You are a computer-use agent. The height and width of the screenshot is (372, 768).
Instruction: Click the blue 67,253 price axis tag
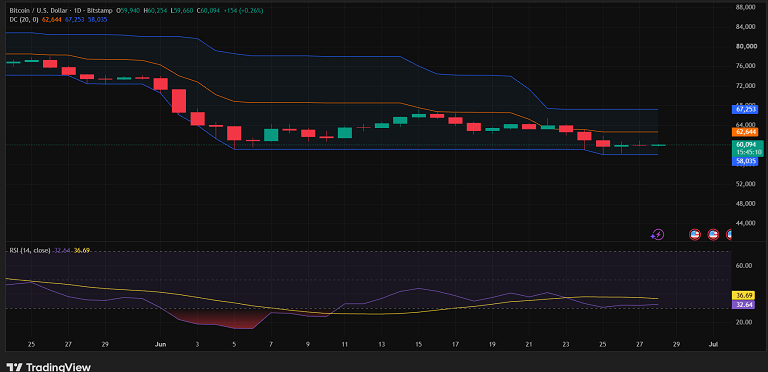tap(745, 109)
